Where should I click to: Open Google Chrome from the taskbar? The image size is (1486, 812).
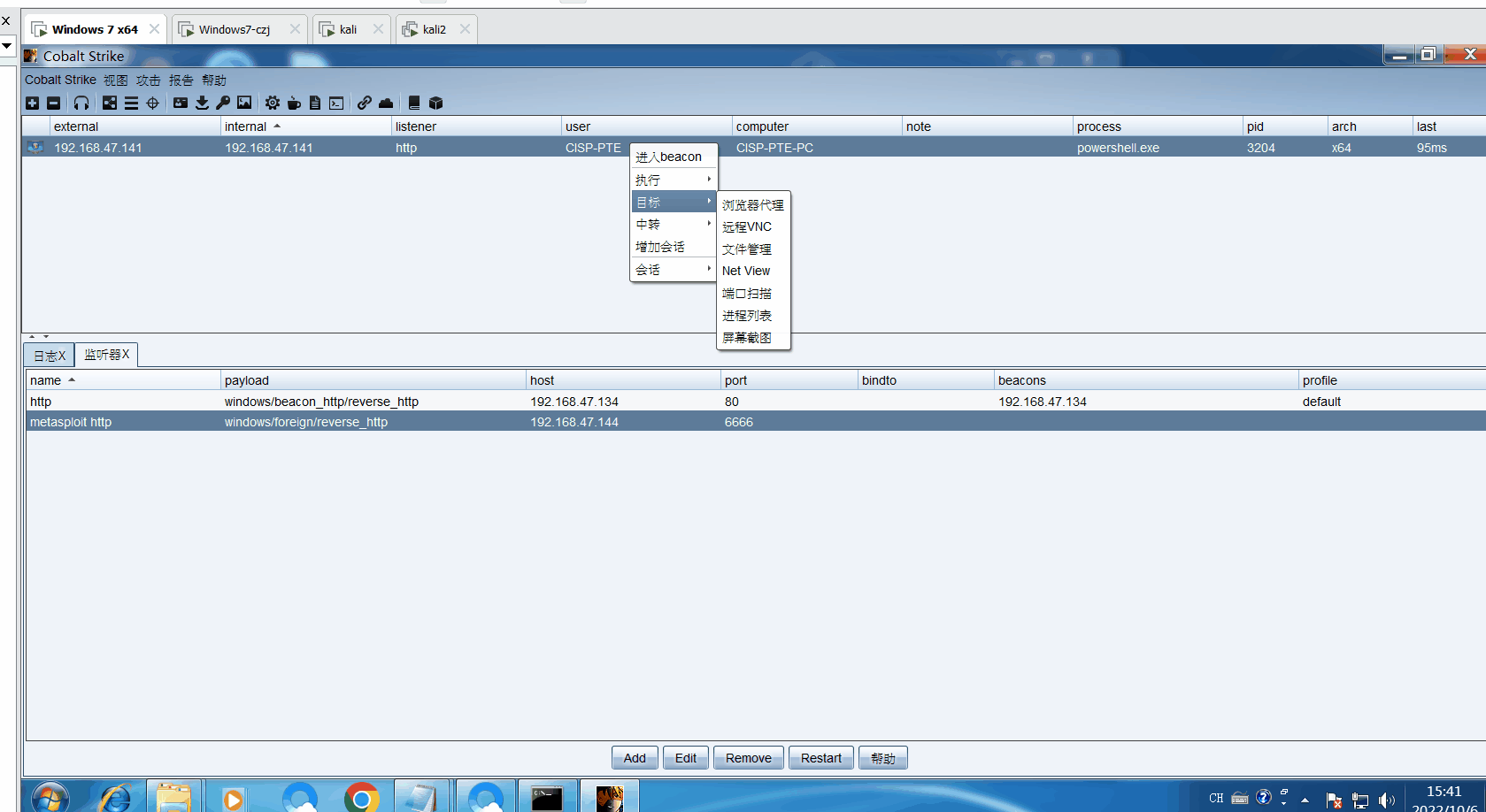[x=361, y=798]
